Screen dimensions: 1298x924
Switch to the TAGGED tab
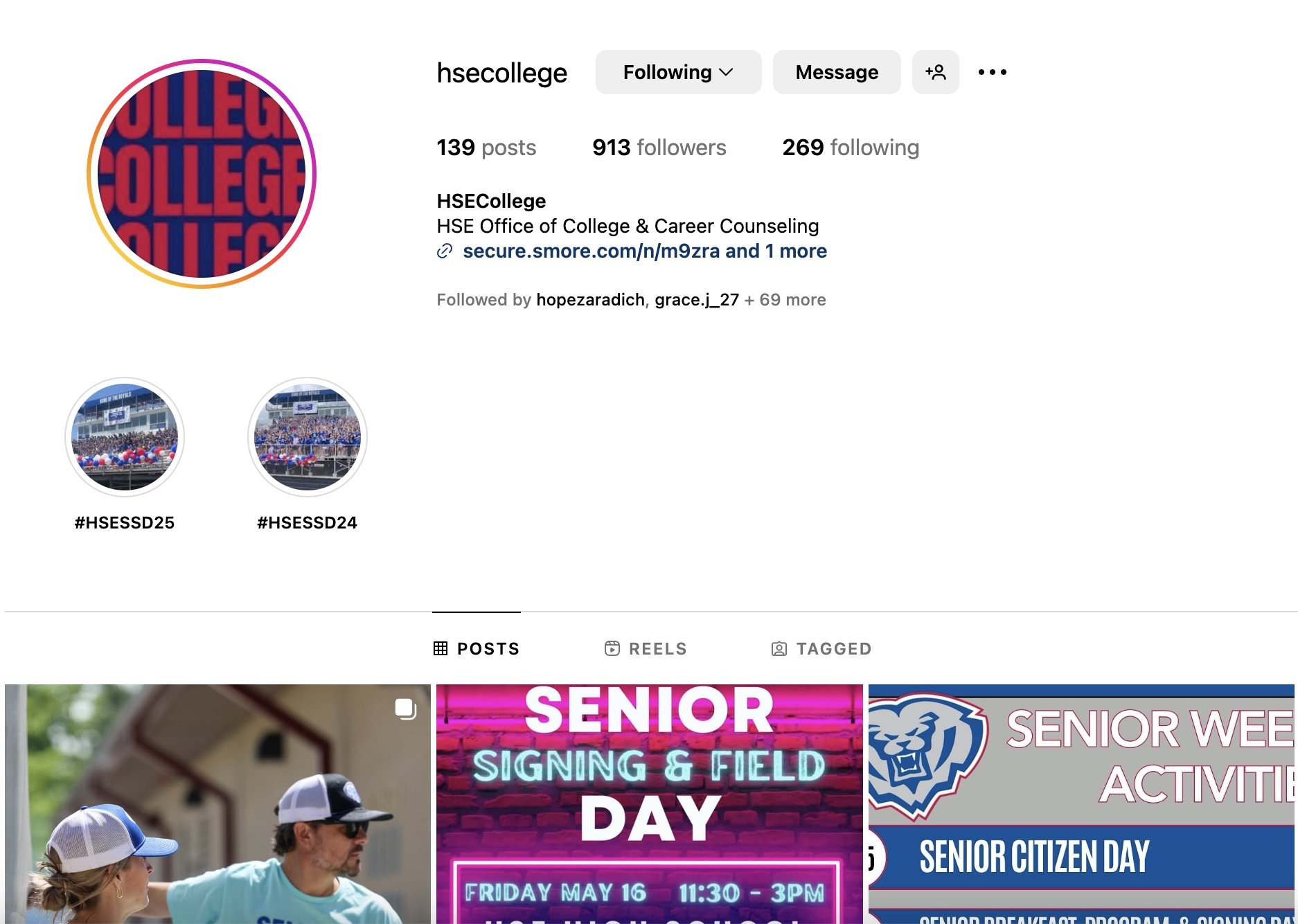pos(821,648)
